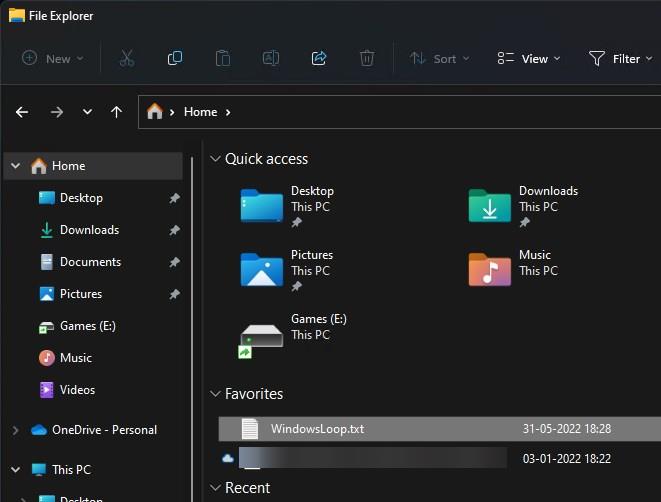Unpin Desktop from sidebar pin icon

[174, 198]
